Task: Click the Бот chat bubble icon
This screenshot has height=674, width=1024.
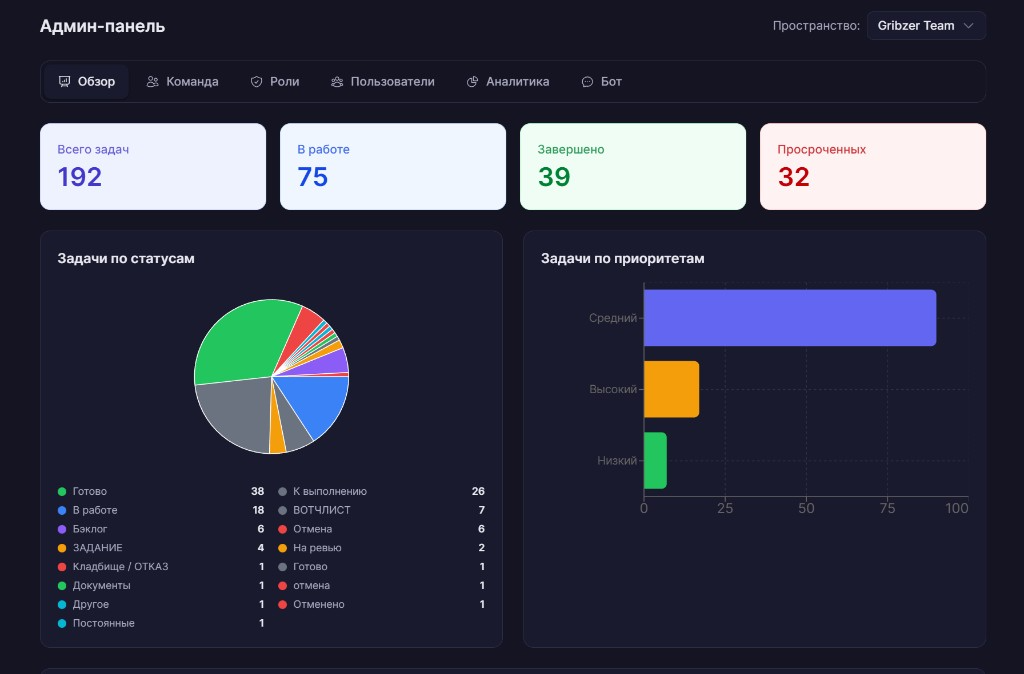Action: [x=587, y=82]
